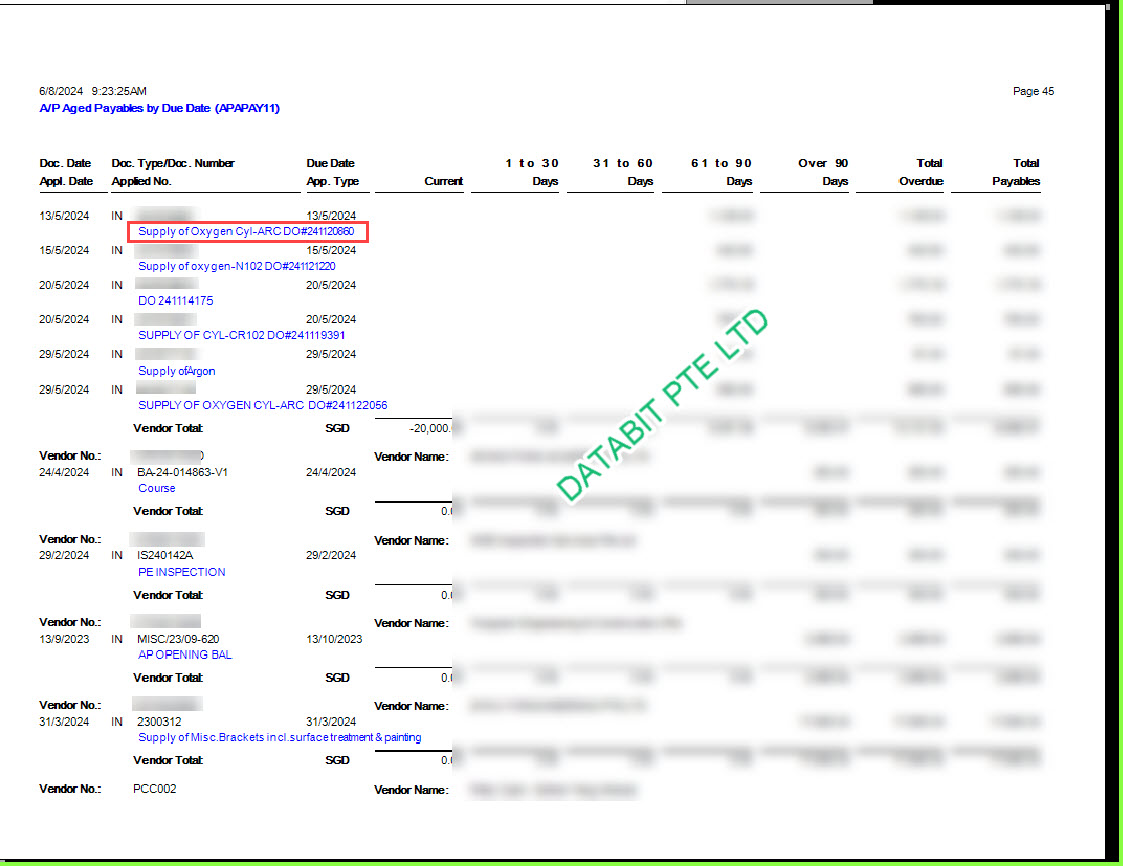Select the AP OPENING BAL. description
The width and height of the screenshot is (1123, 866).
[185, 655]
